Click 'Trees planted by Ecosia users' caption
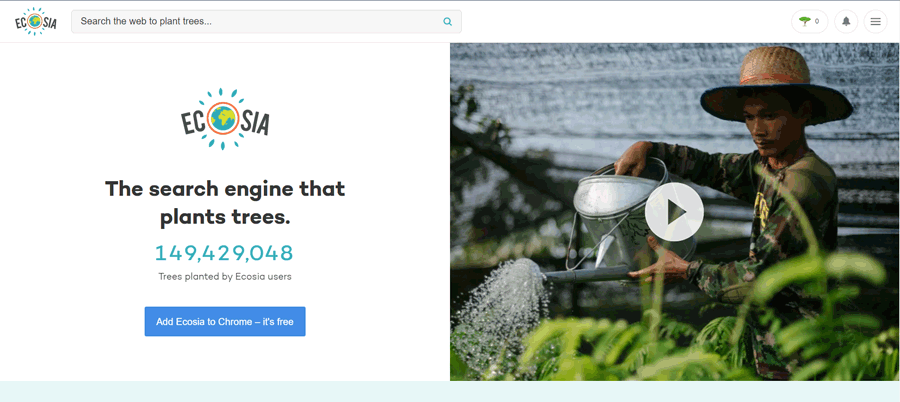Image resolution: width=900 pixels, height=402 pixels. (225, 277)
